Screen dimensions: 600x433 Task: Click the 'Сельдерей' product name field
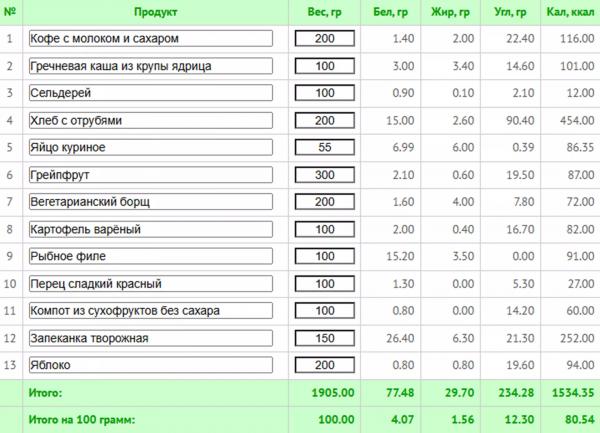pos(151,93)
